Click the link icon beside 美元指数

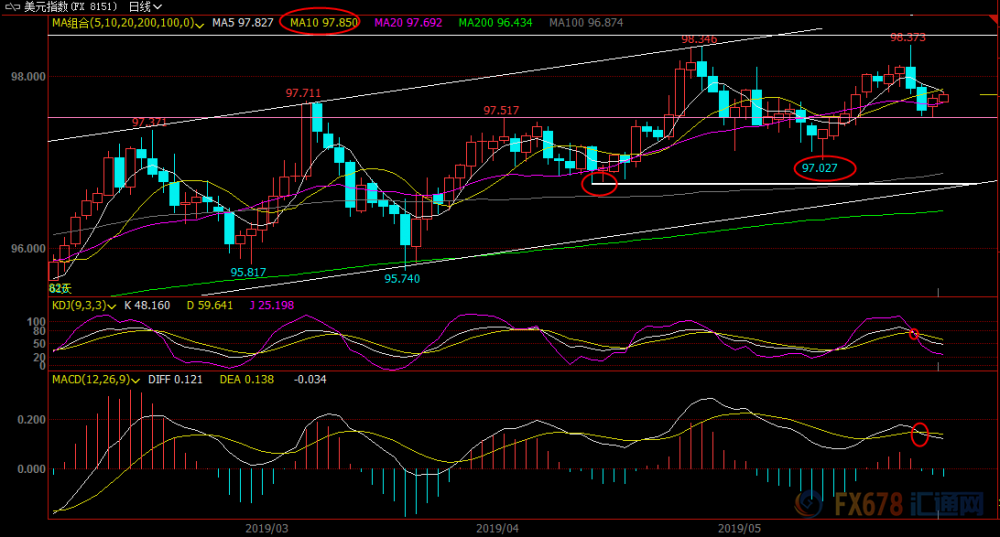(12, 7)
